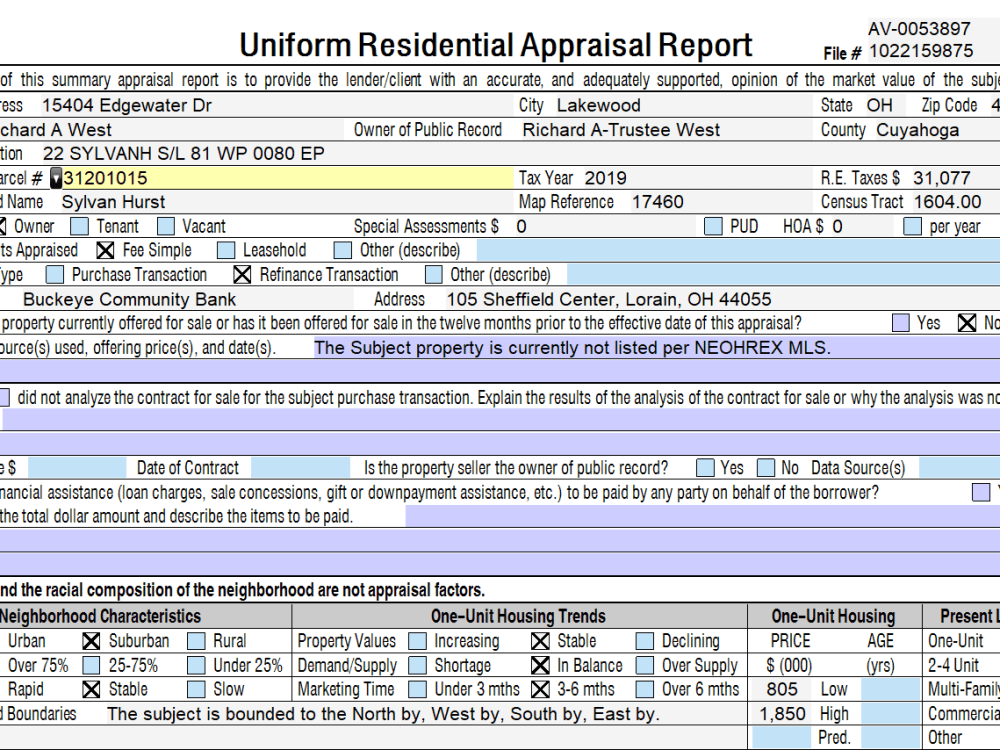
Task: Toggle 3-6 mths marketing time checkbox
Action: pyautogui.click(x=540, y=689)
